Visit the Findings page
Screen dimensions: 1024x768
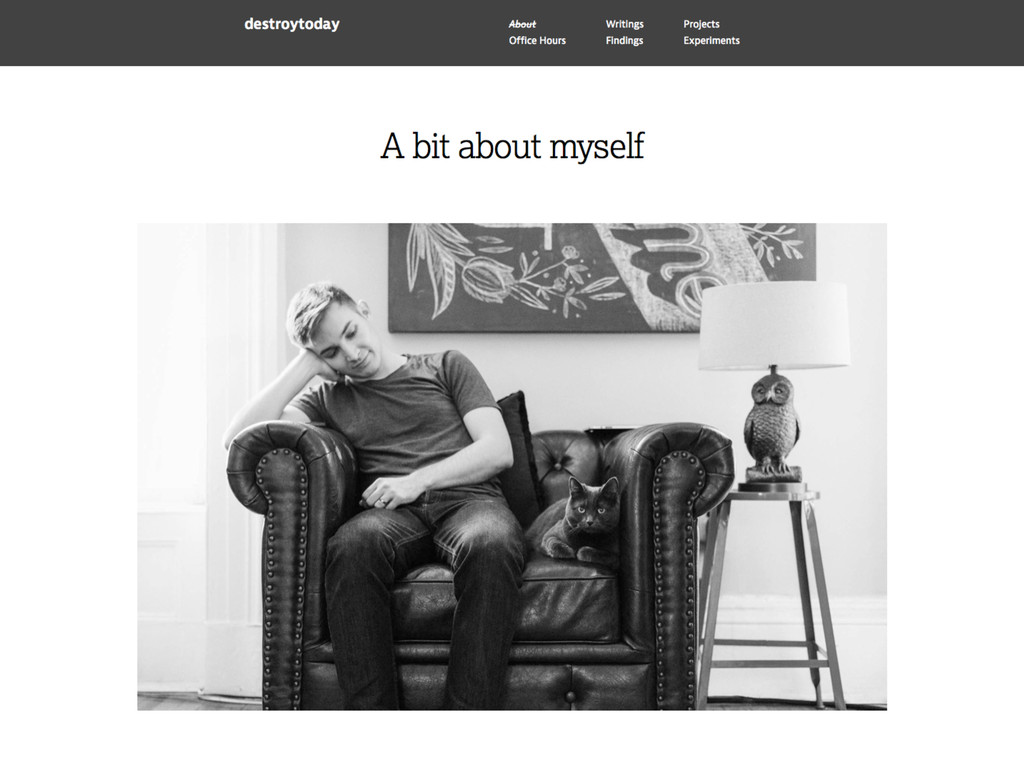pos(624,40)
